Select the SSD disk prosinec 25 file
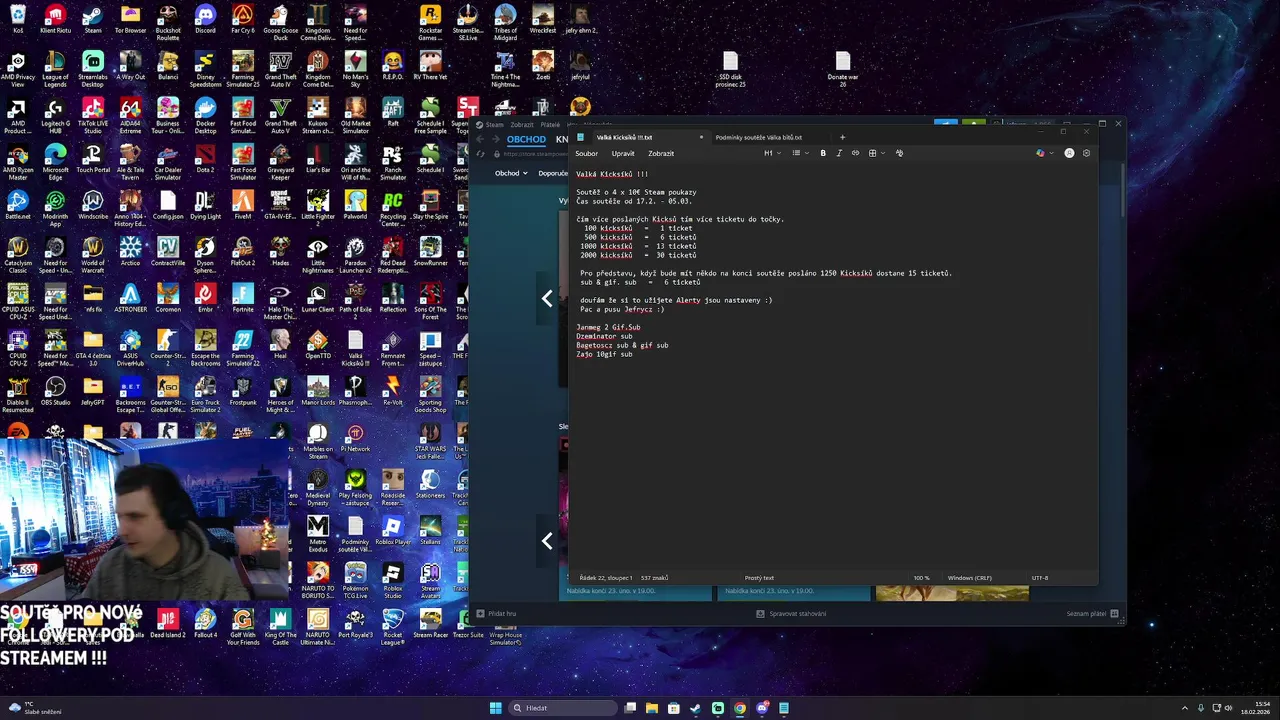The image size is (1280, 720). point(730,70)
